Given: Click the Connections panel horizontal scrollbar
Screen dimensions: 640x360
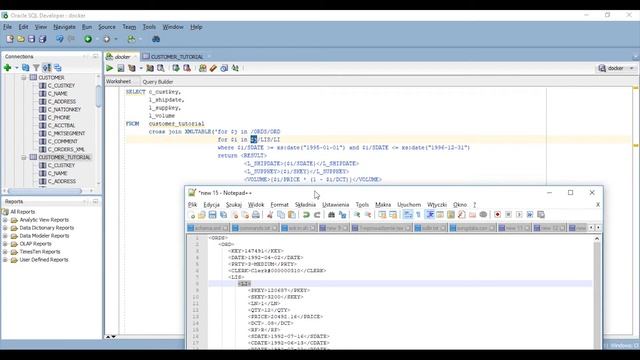Looking at the screenshot, I should pyautogui.click(x=45, y=191).
